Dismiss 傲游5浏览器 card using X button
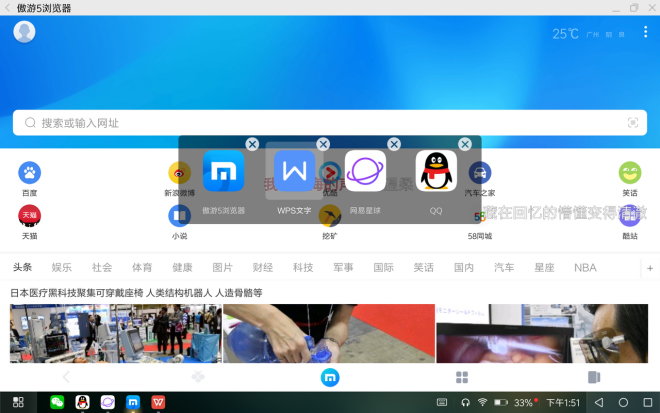Viewport: 660px width, 413px height. coord(252,144)
